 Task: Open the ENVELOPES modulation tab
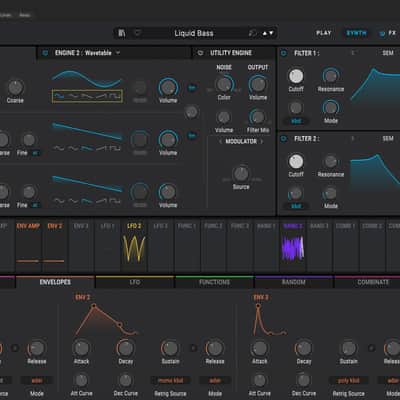point(55,282)
